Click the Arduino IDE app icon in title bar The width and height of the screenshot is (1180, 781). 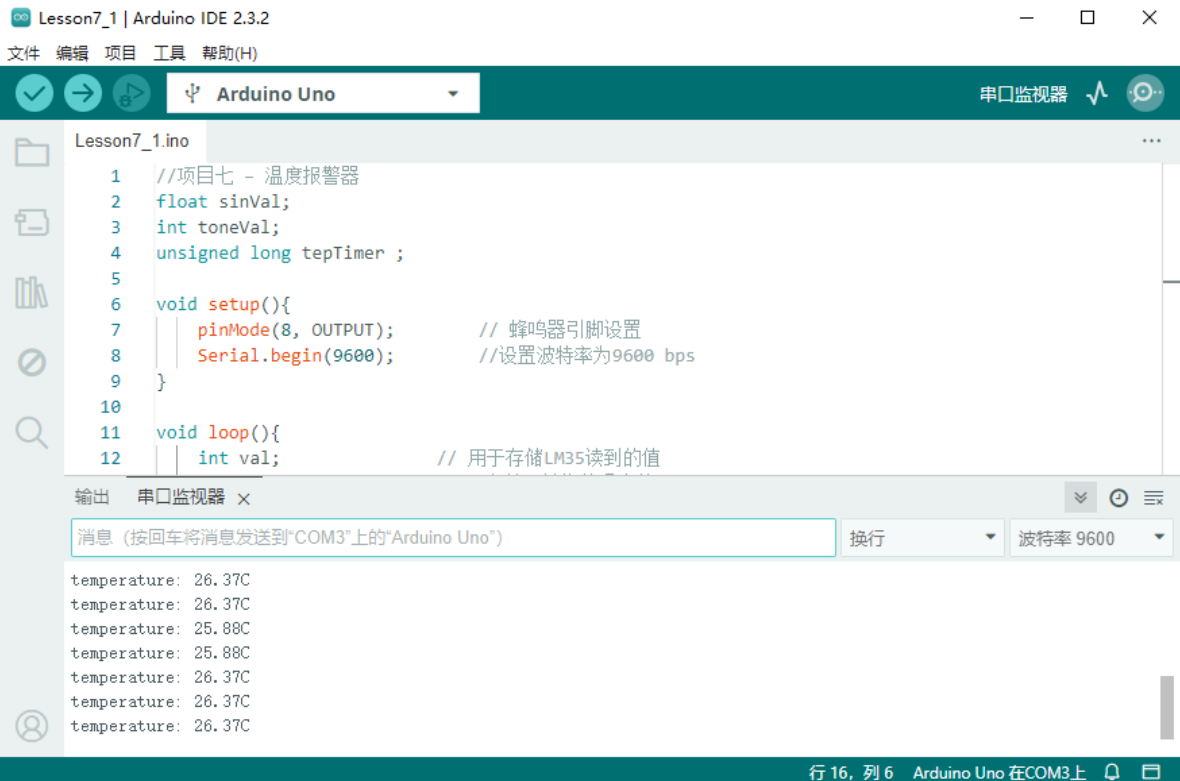tap(21, 17)
